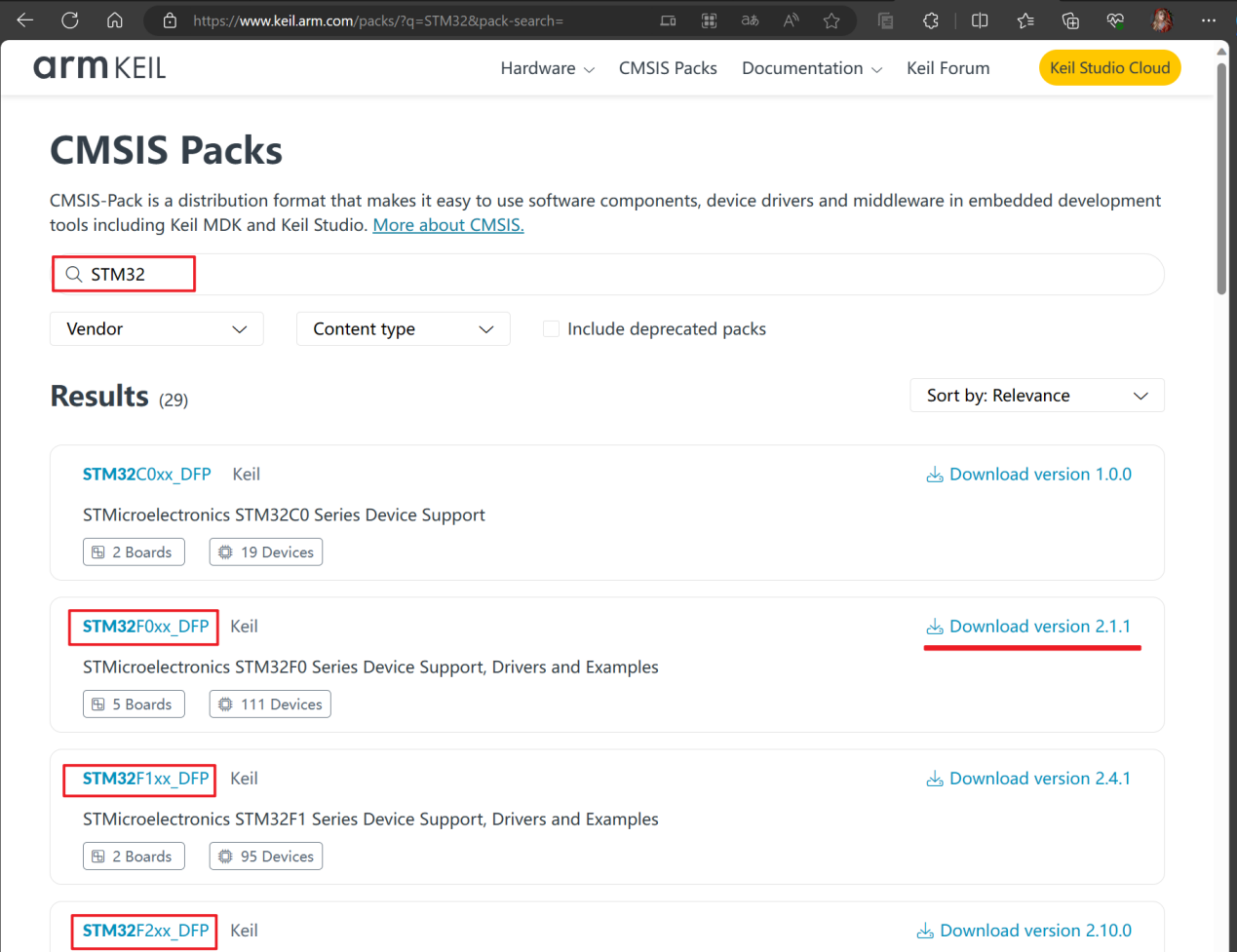Viewport: 1237px width, 952px height.
Task: Open the Content type dropdown
Action: click(x=404, y=329)
